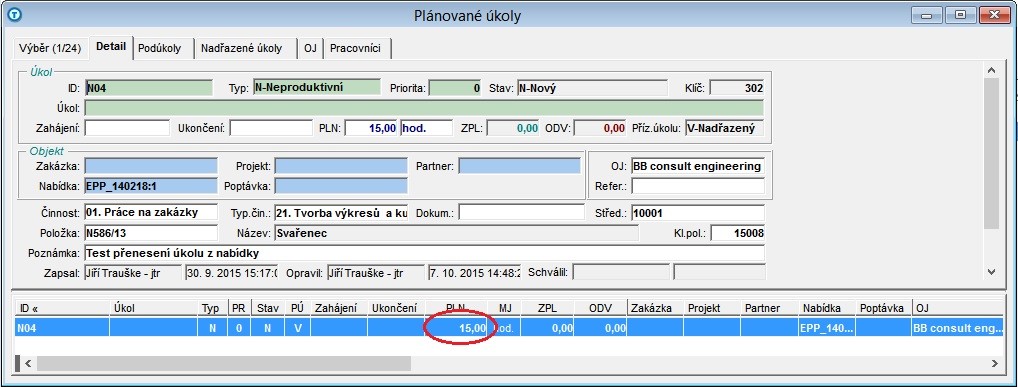Switch to the OJ tab
The height and width of the screenshot is (387, 1018).
tap(310, 49)
